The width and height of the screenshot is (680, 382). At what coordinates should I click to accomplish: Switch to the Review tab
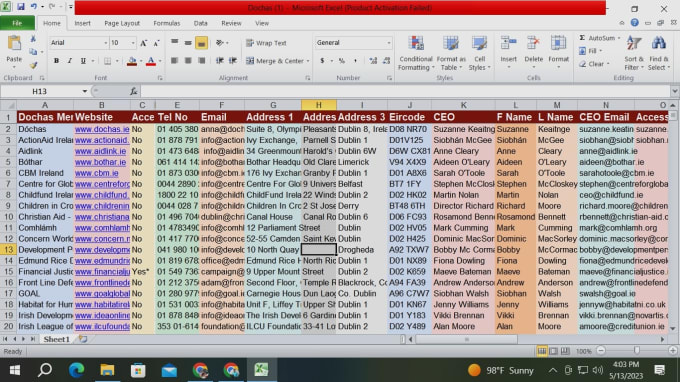pyautogui.click(x=231, y=23)
